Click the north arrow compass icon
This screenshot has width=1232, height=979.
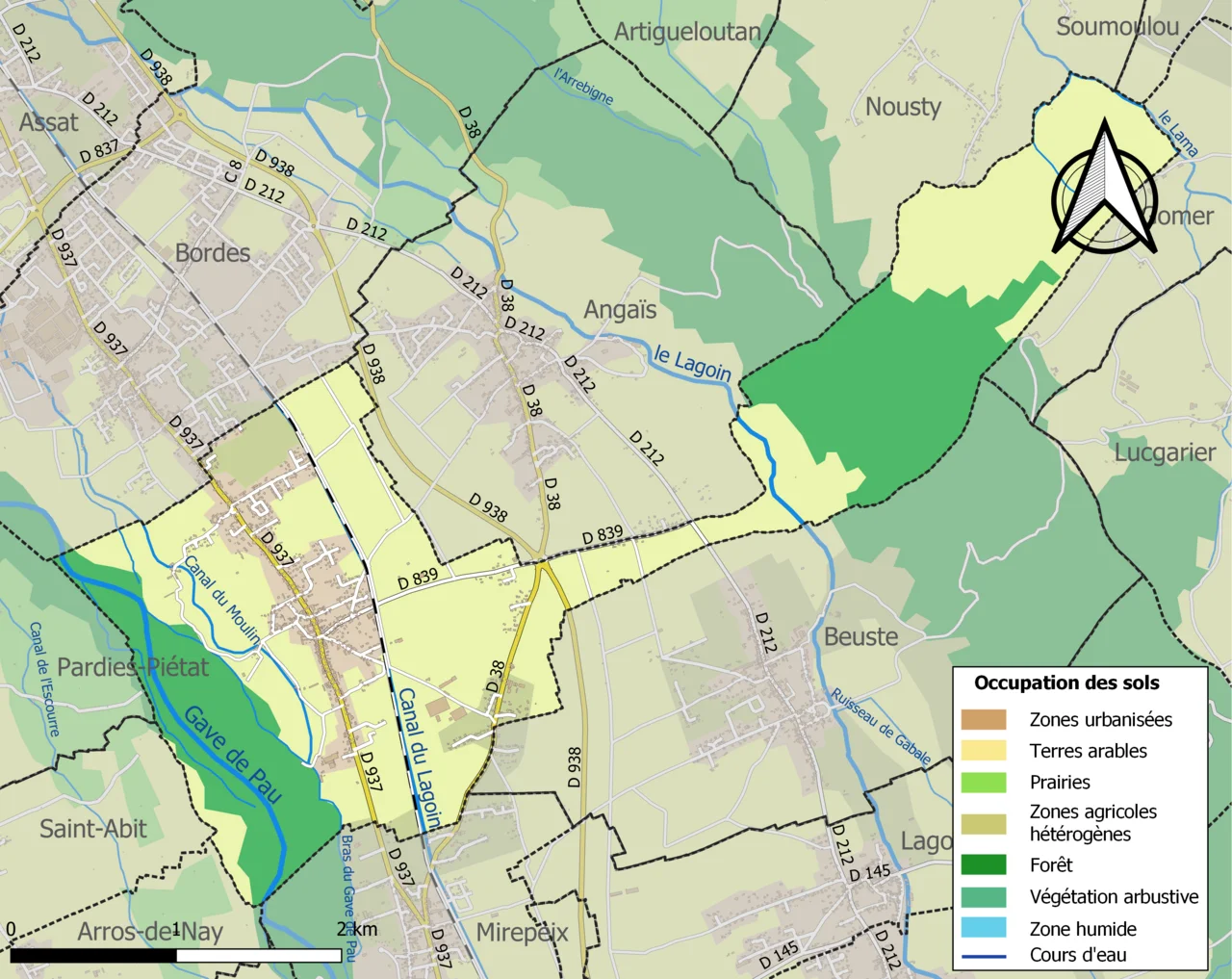tap(1104, 188)
